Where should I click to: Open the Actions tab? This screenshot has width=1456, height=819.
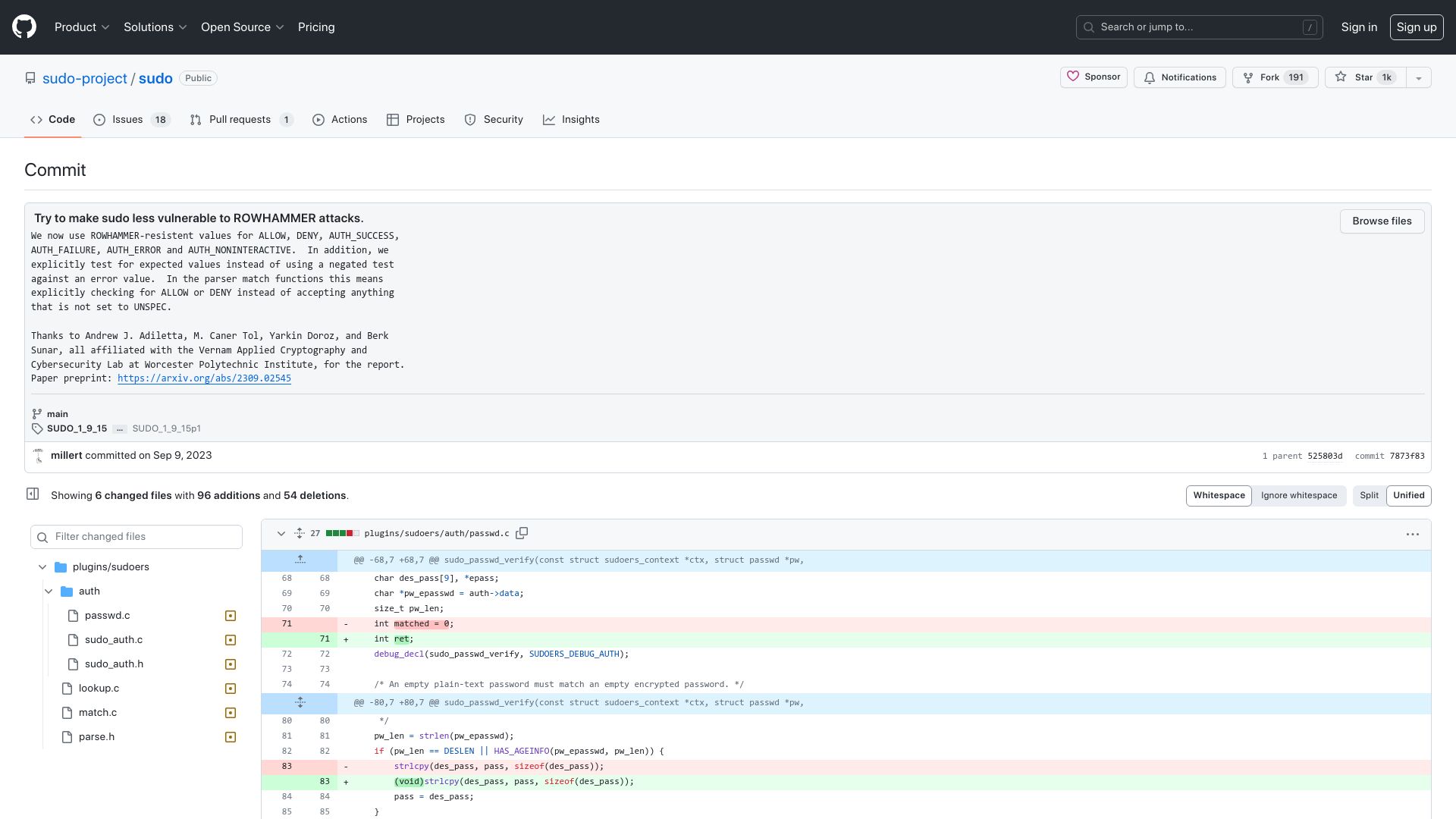[340, 120]
